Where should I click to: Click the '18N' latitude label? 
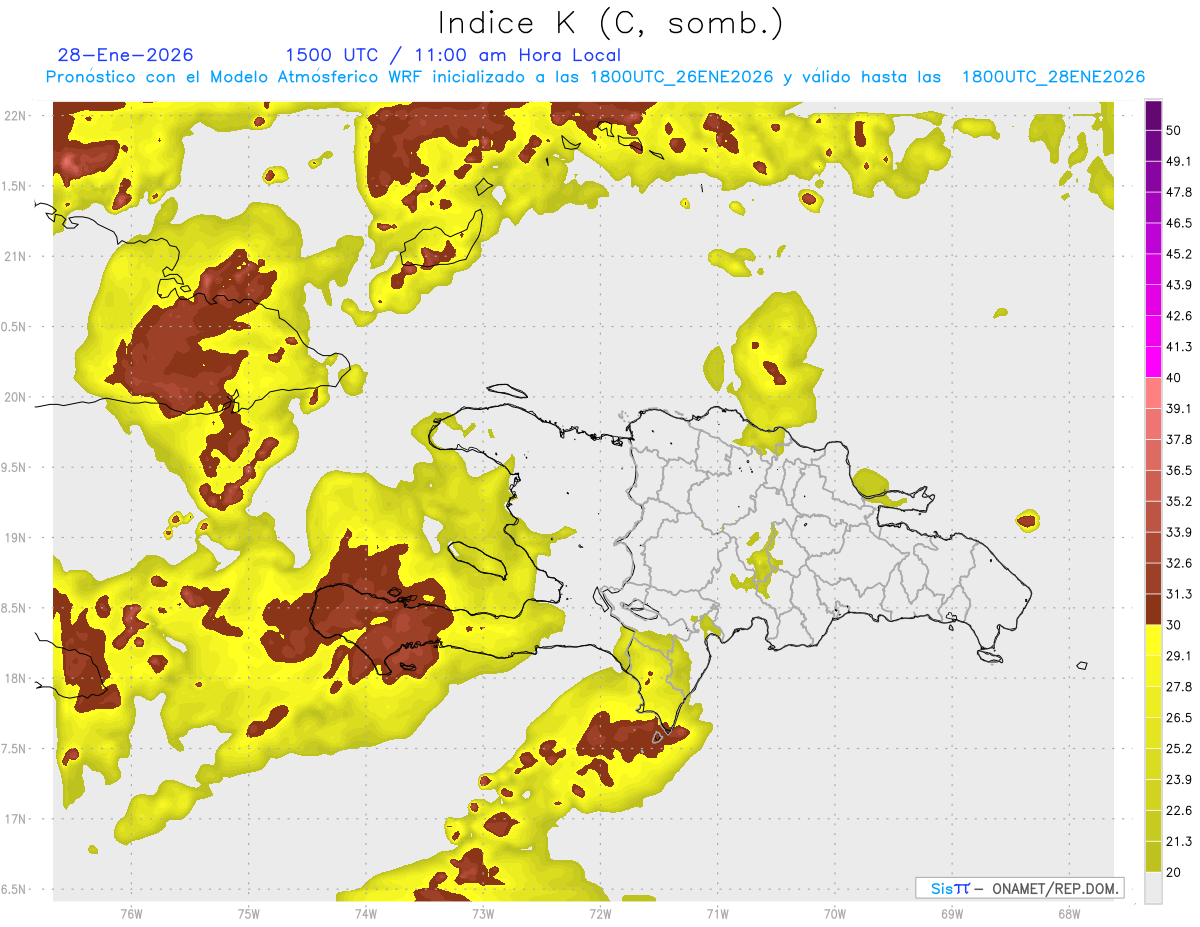14,678
